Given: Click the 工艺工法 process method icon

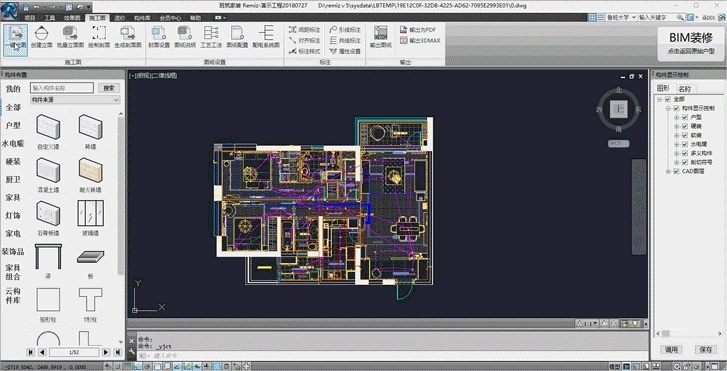Looking at the screenshot, I should (211, 37).
